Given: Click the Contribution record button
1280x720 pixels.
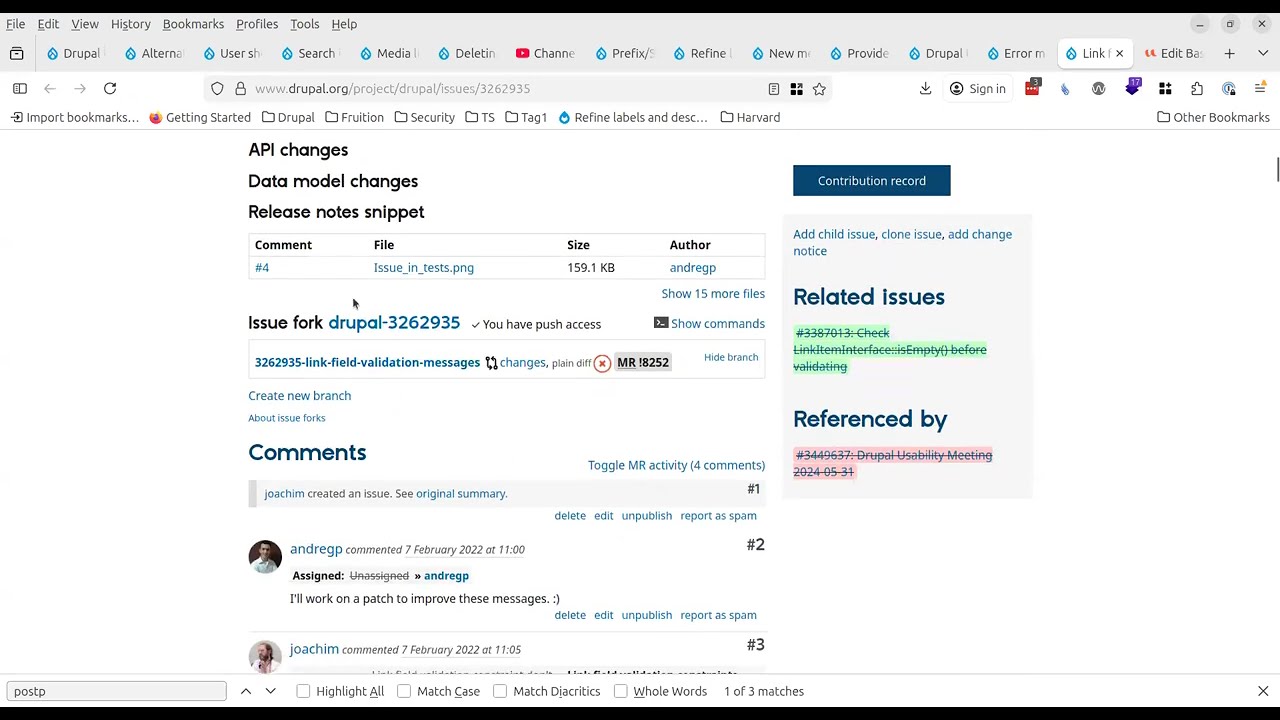Looking at the screenshot, I should tap(872, 181).
